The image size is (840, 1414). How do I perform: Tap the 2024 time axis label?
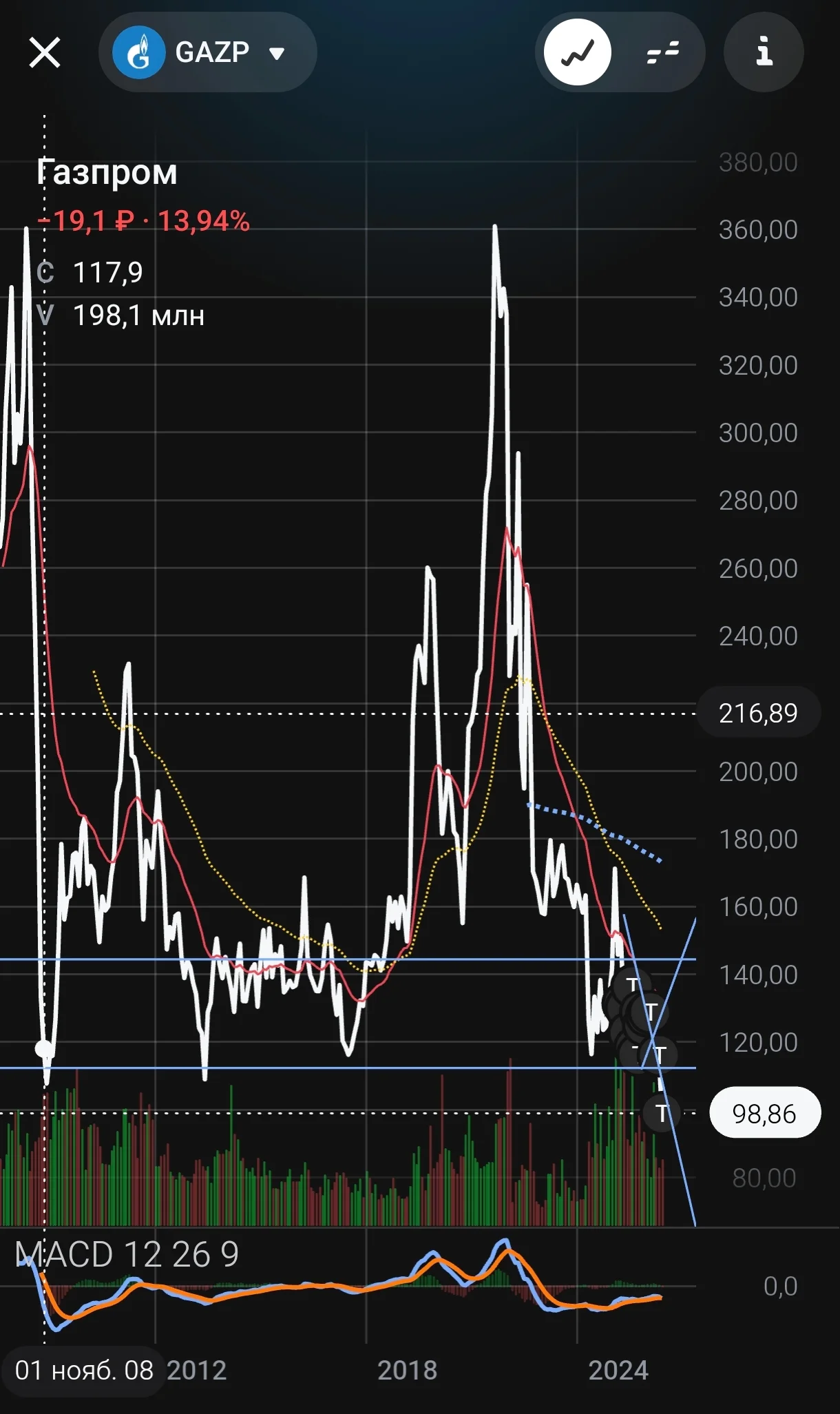click(x=618, y=1370)
